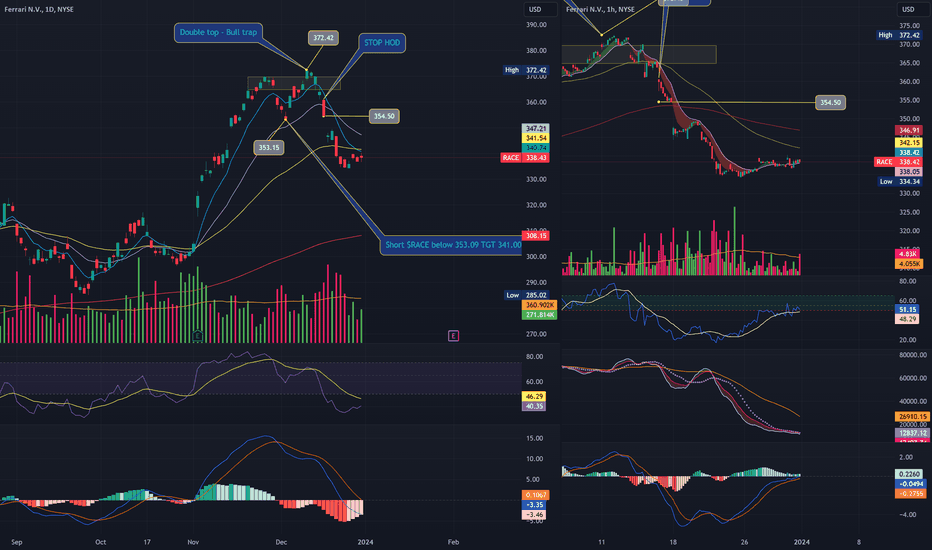Click the pink 338.05 axis tag
Image resolution: width=932 pixels, height=550 pixels.
coord(909,172)
